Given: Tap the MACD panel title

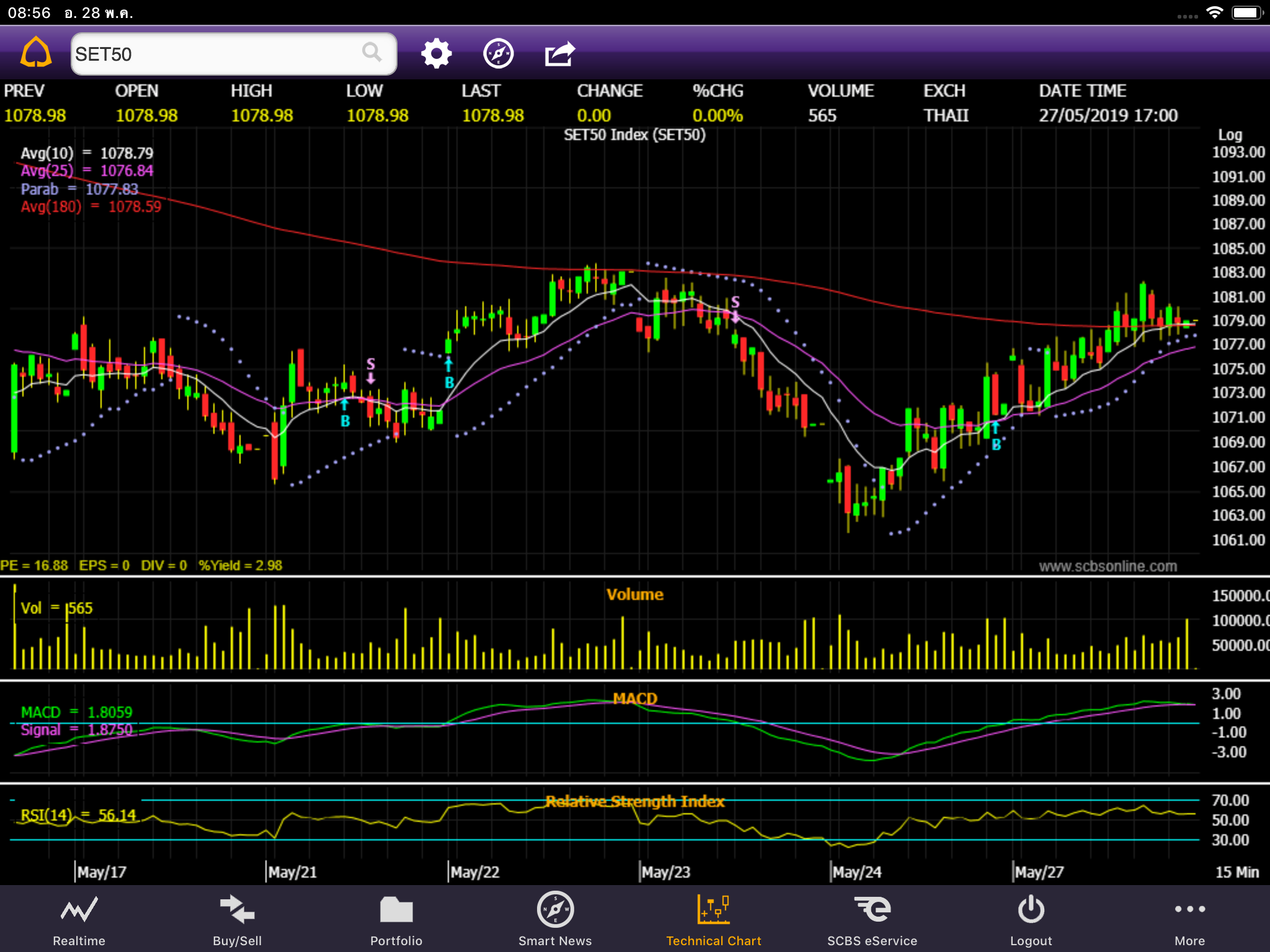Looking at the screenshot, I should (634, 699).
